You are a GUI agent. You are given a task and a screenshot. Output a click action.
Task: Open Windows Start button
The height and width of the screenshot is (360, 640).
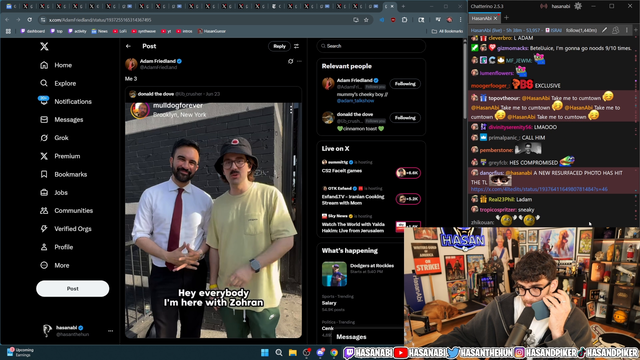pyautogui.click(x=265, y=353)
